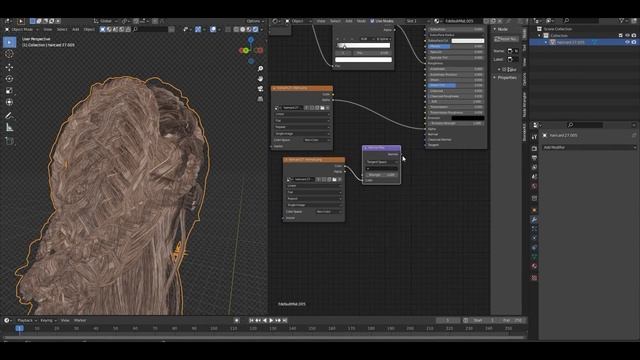Select the Transform tool in the viewport toolbar
Viewport: 640px width, 360px height.
(x=9, y=102)
